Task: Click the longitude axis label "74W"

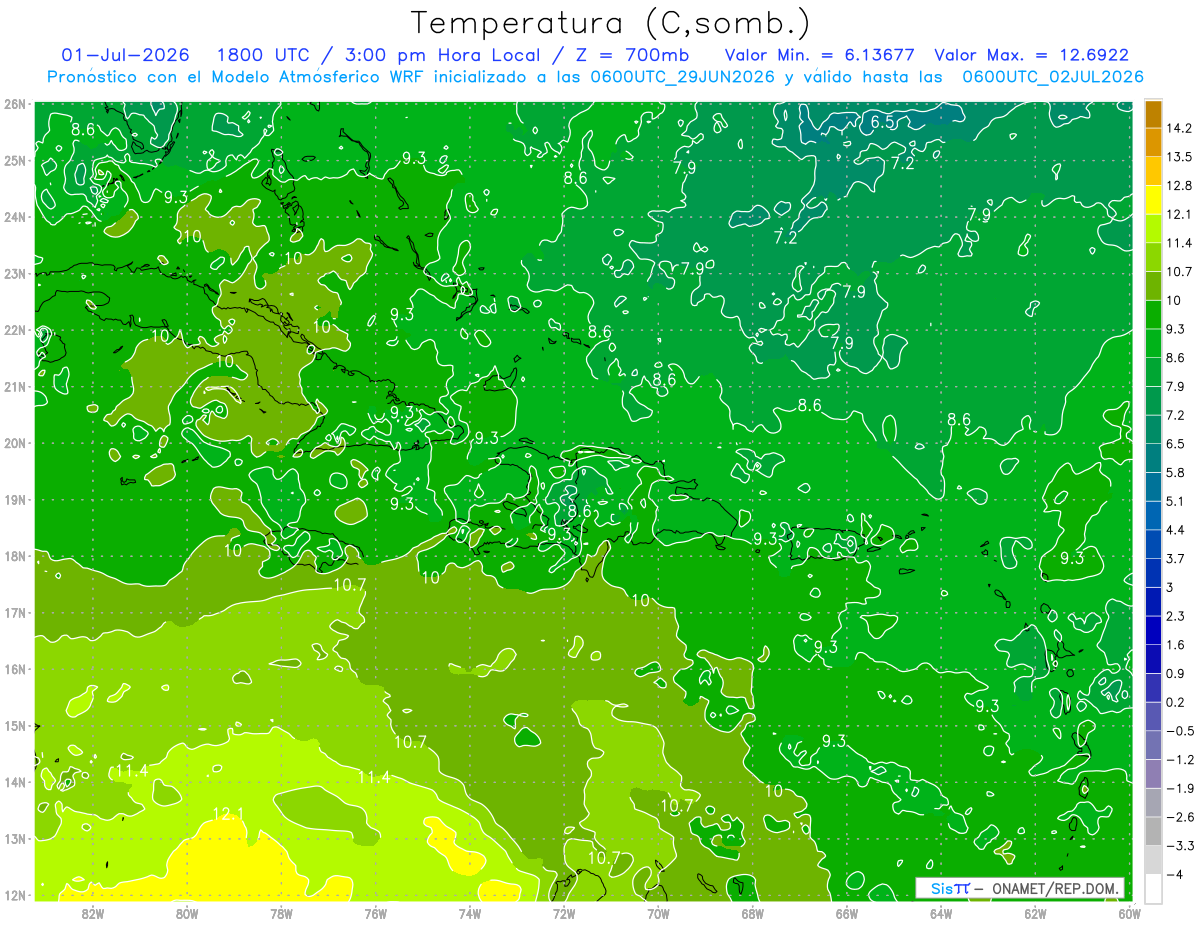Action: 469,912
